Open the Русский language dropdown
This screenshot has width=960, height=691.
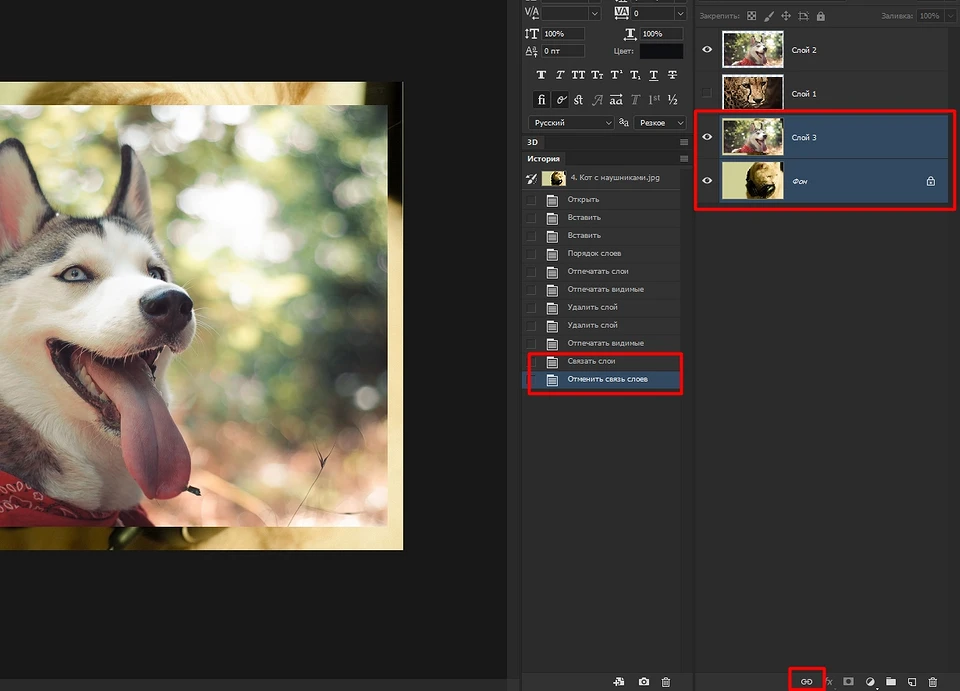(570, 122)
